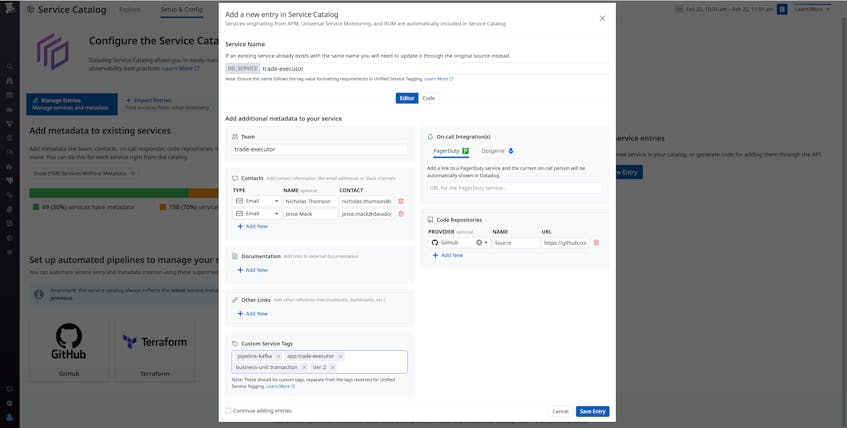Screen dimensions: 847x428
Task: Open the Learn More dropdown in the header
Action: [812, 9]
